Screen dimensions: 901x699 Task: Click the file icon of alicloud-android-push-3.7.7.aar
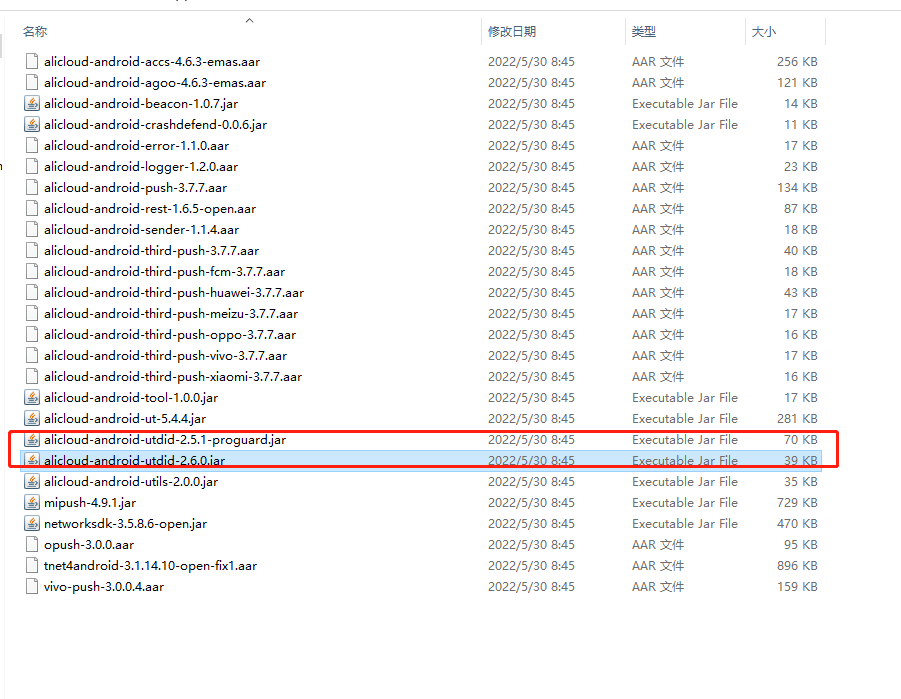click(32, 187)
